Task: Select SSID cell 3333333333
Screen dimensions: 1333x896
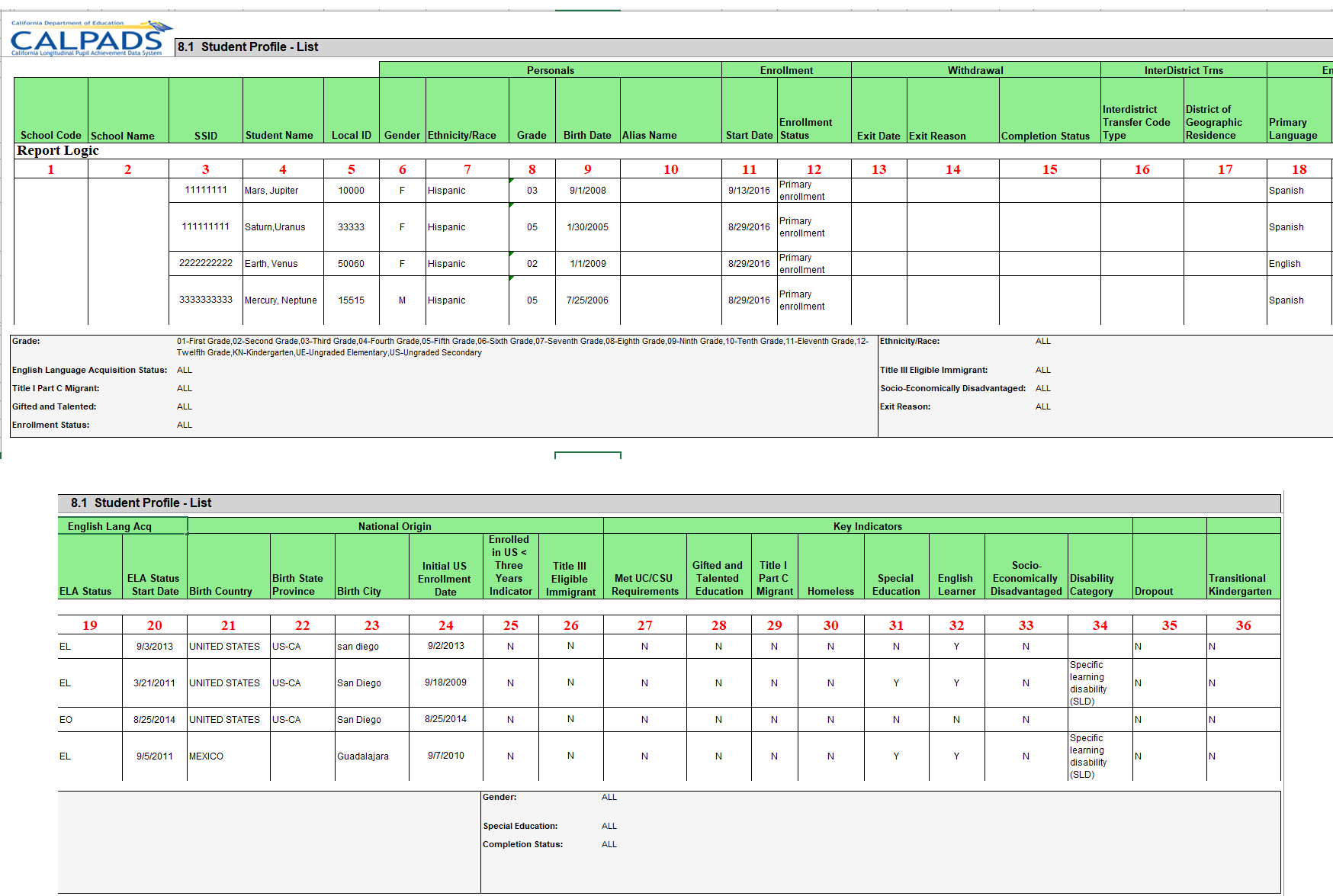Action: coord(206,300)
